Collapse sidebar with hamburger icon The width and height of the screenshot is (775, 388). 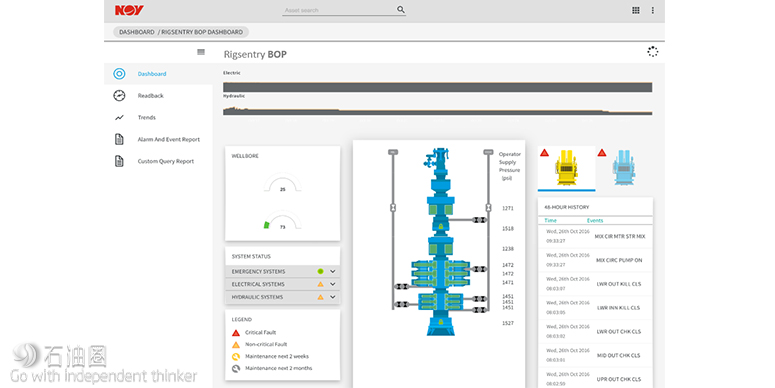201,52
